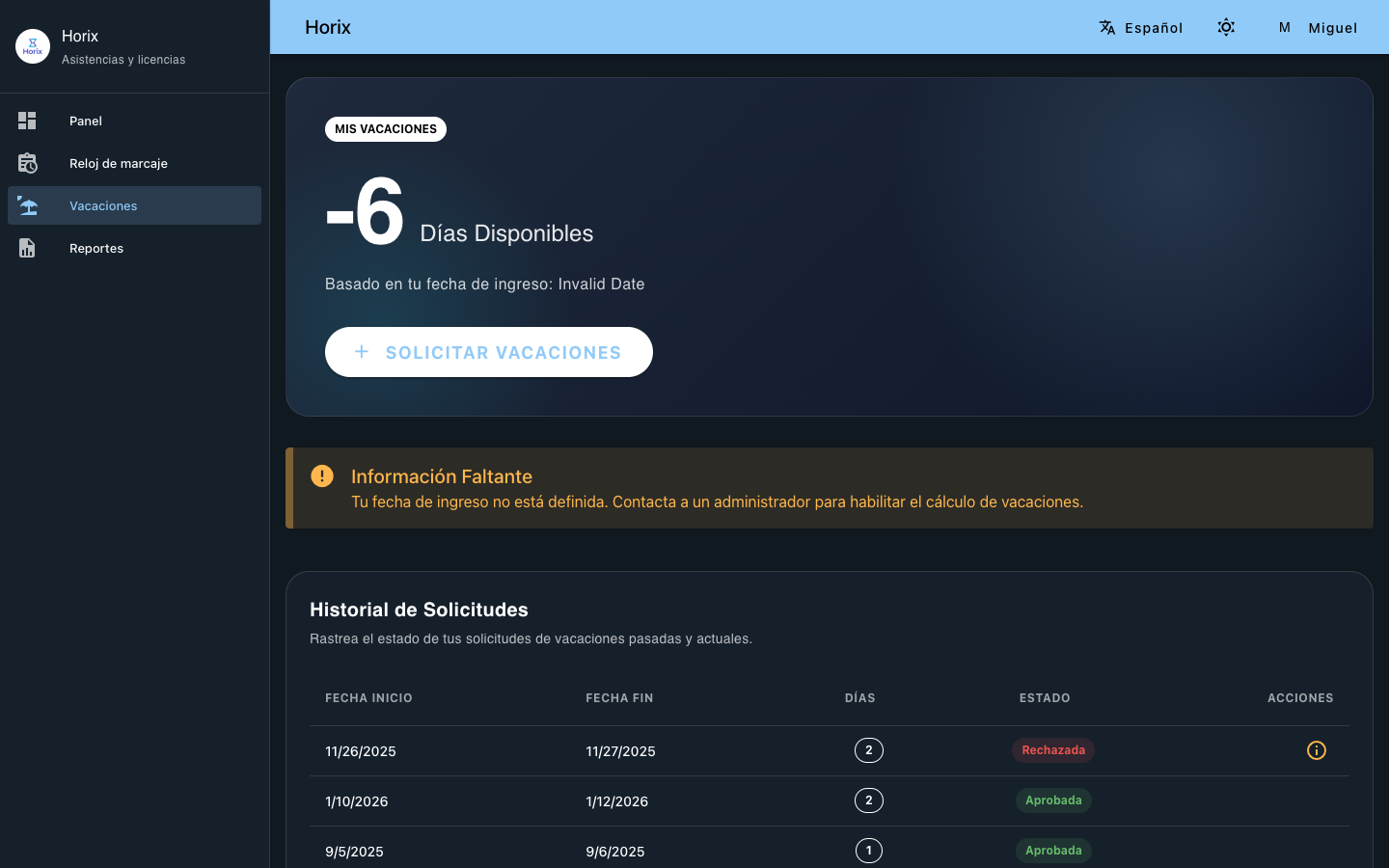Click the Reloj de marcaje clock icon
Screen dimensions: 1389x868
point(27,163)
